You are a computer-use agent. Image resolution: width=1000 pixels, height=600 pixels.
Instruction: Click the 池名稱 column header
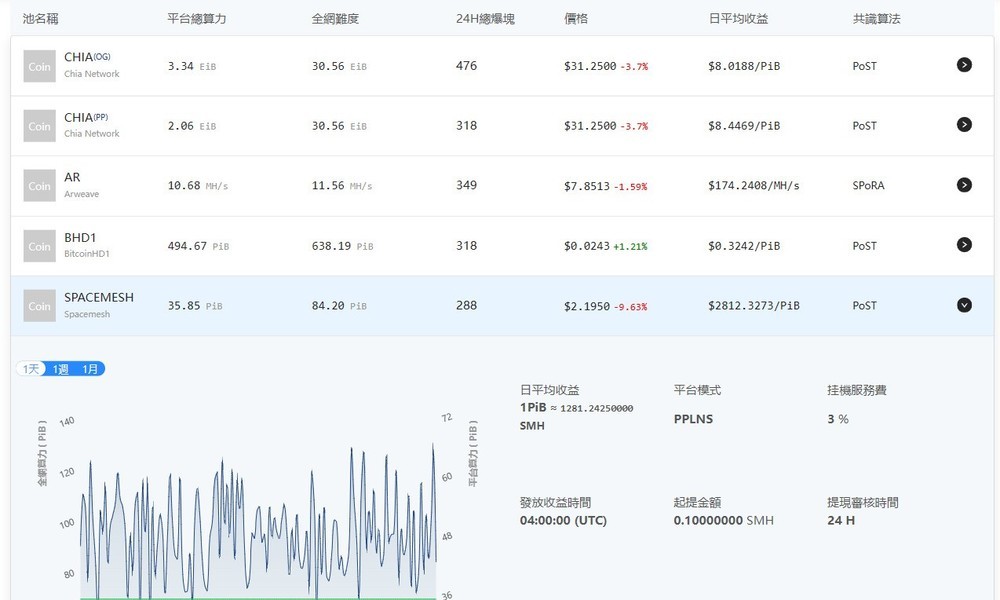click(x=40, y=19)
